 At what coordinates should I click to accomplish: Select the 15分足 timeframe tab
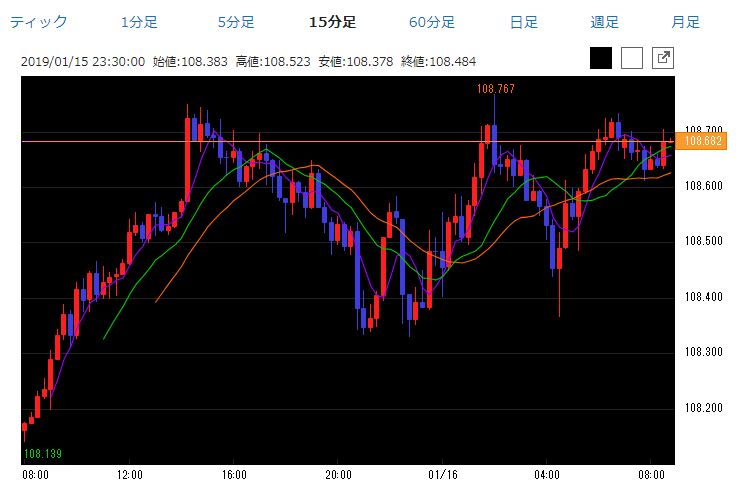point(332,22)
